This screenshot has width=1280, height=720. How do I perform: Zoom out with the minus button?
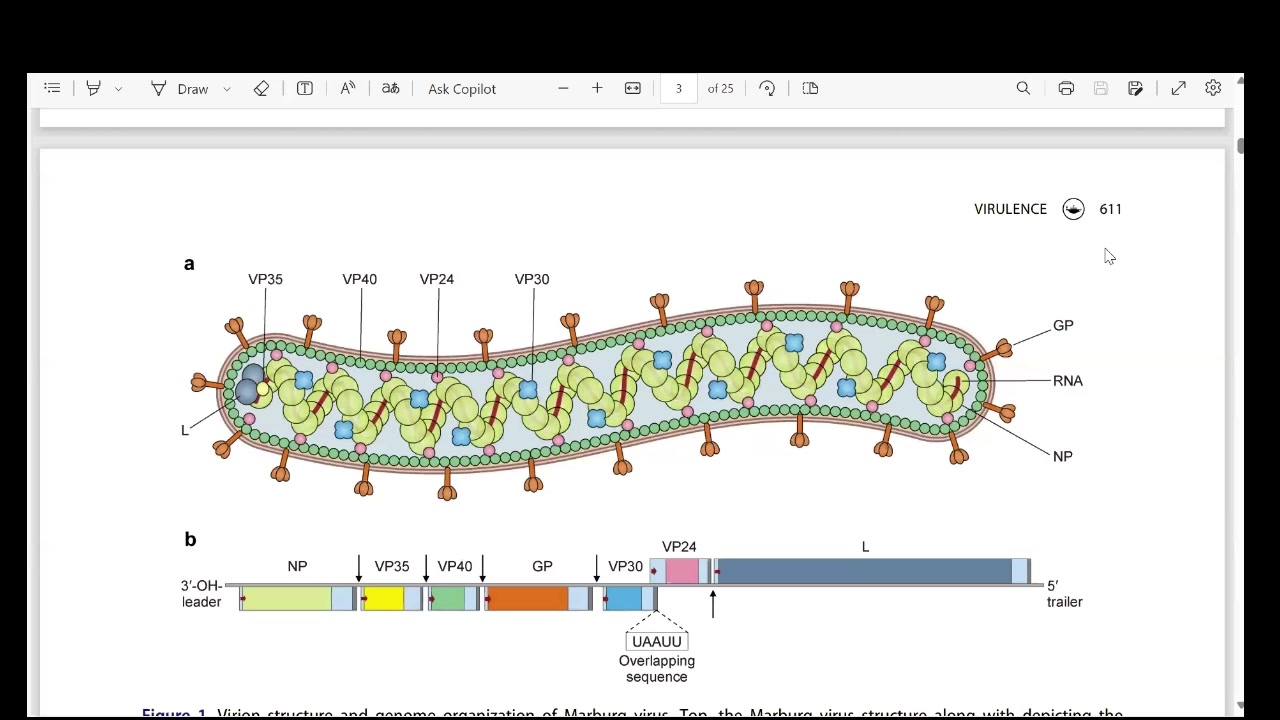point(563,89)
